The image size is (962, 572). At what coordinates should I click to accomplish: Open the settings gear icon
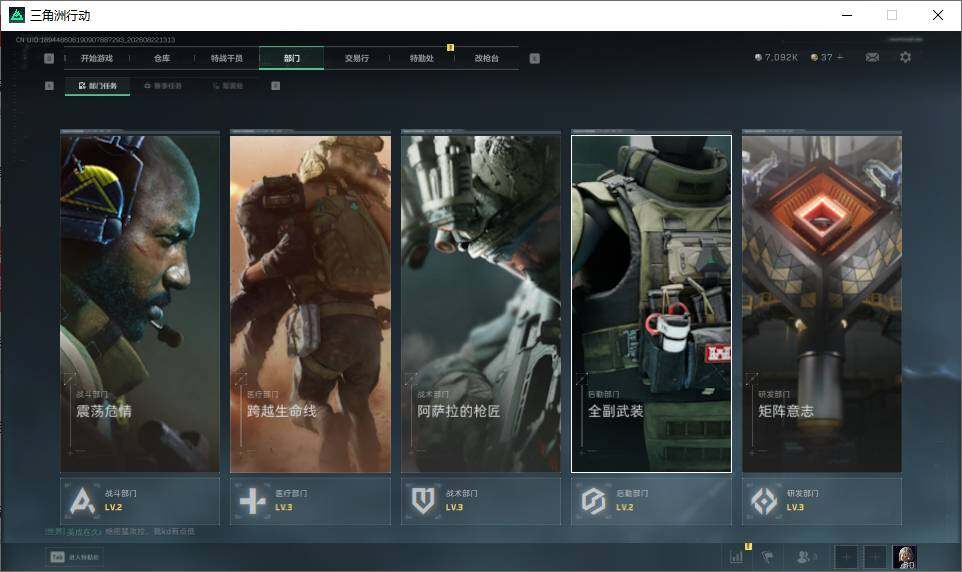[x=905, y=57]
